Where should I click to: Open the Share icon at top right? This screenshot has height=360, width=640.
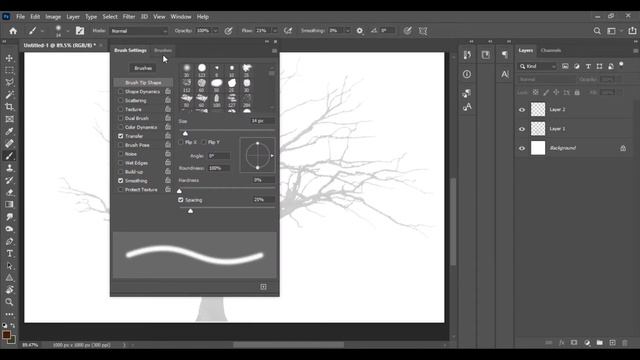coord(632,31)
